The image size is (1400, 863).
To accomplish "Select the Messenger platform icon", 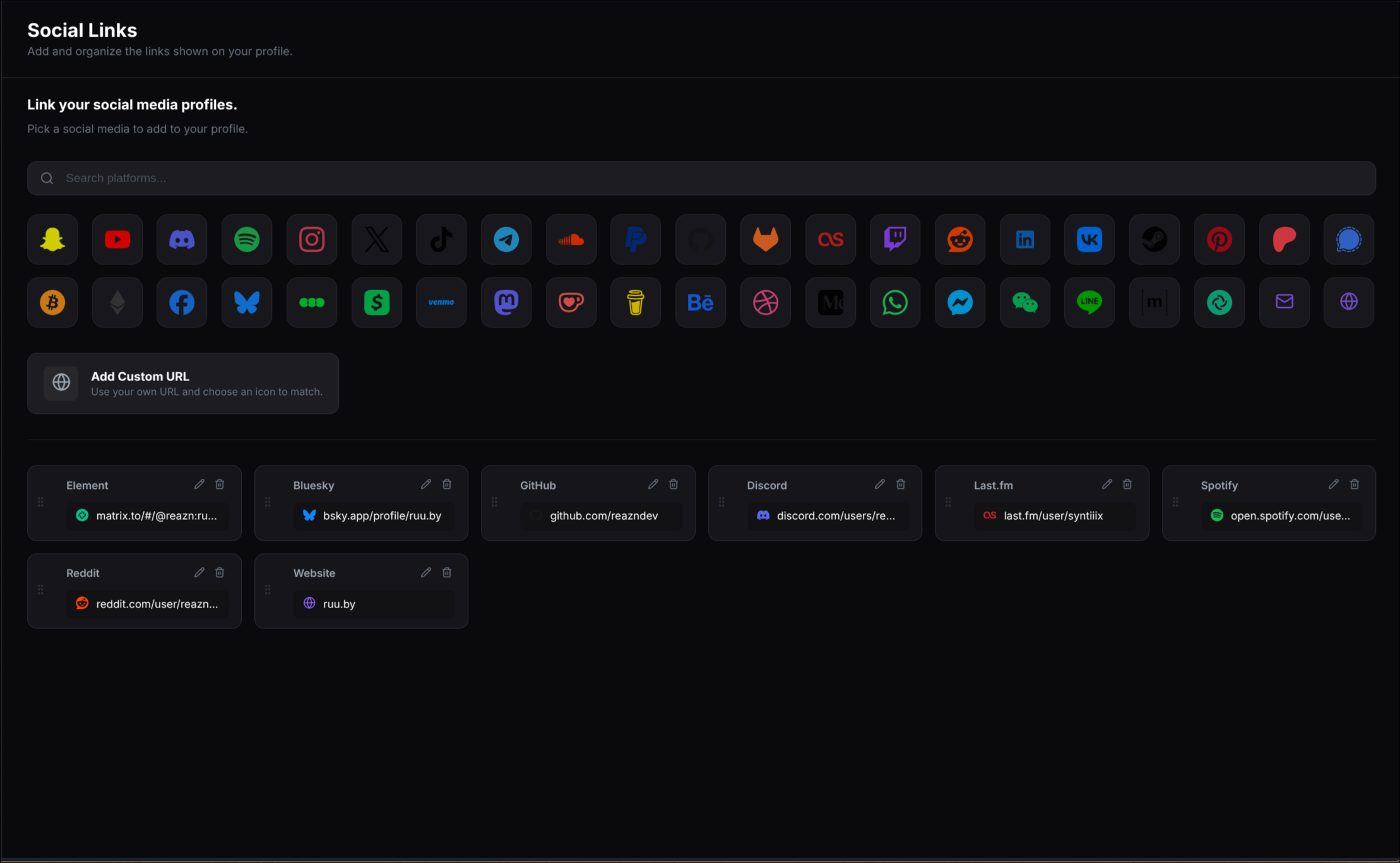I will 960,303.
